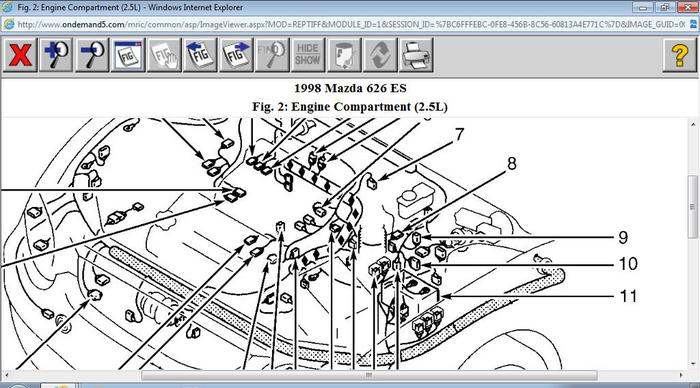This screenshot has height=388, width=700.
Task: Click the grayed paint can toolbar icon
Action: (344, 55)
